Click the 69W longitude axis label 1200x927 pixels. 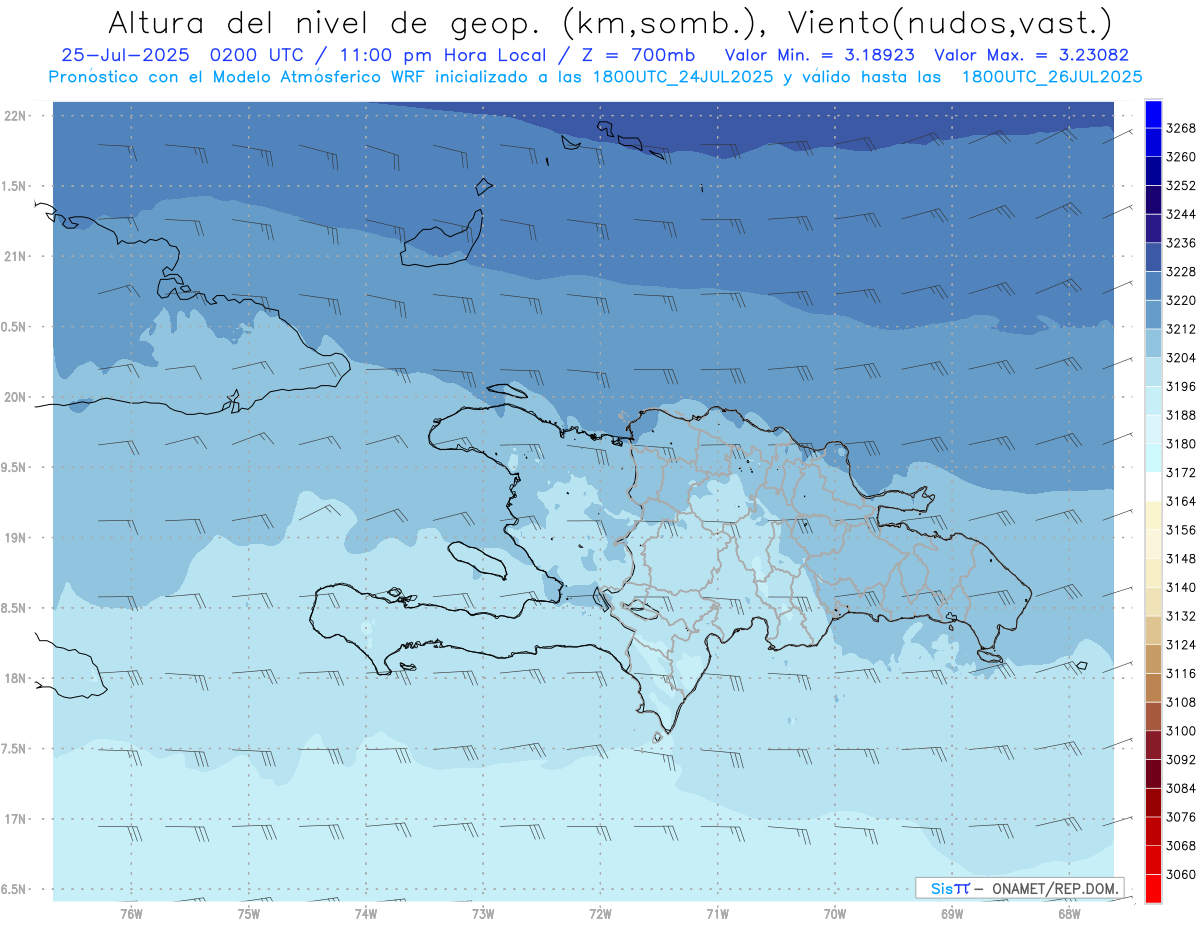tap(952, 913)
